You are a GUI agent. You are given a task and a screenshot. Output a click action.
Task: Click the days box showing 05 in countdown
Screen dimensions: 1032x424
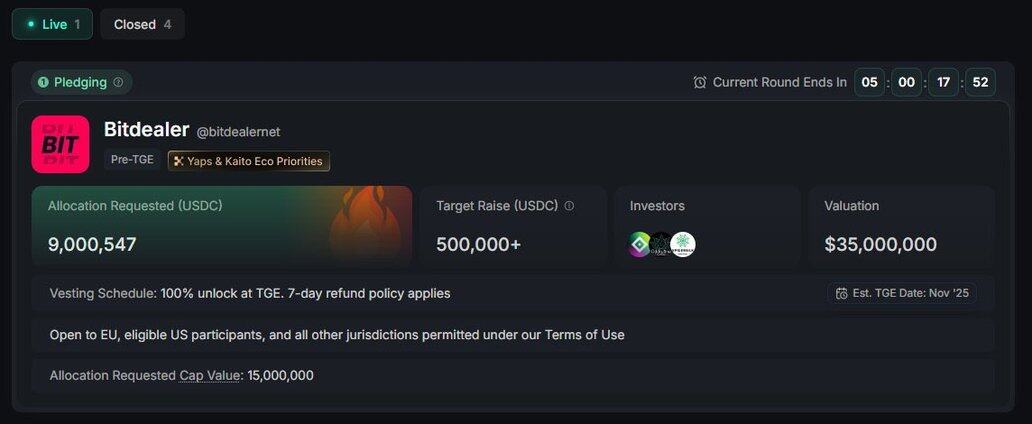click(x=870, y=82)
